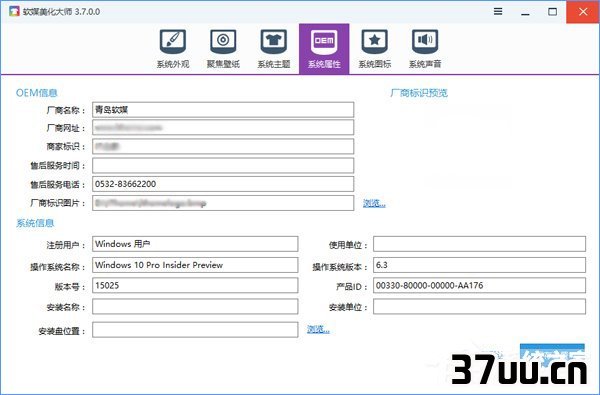This screenshot has width=600, height=395.
Task: Click the 厂商标识图片 path field
Action: pyautogui.click(x=223, y=203)
